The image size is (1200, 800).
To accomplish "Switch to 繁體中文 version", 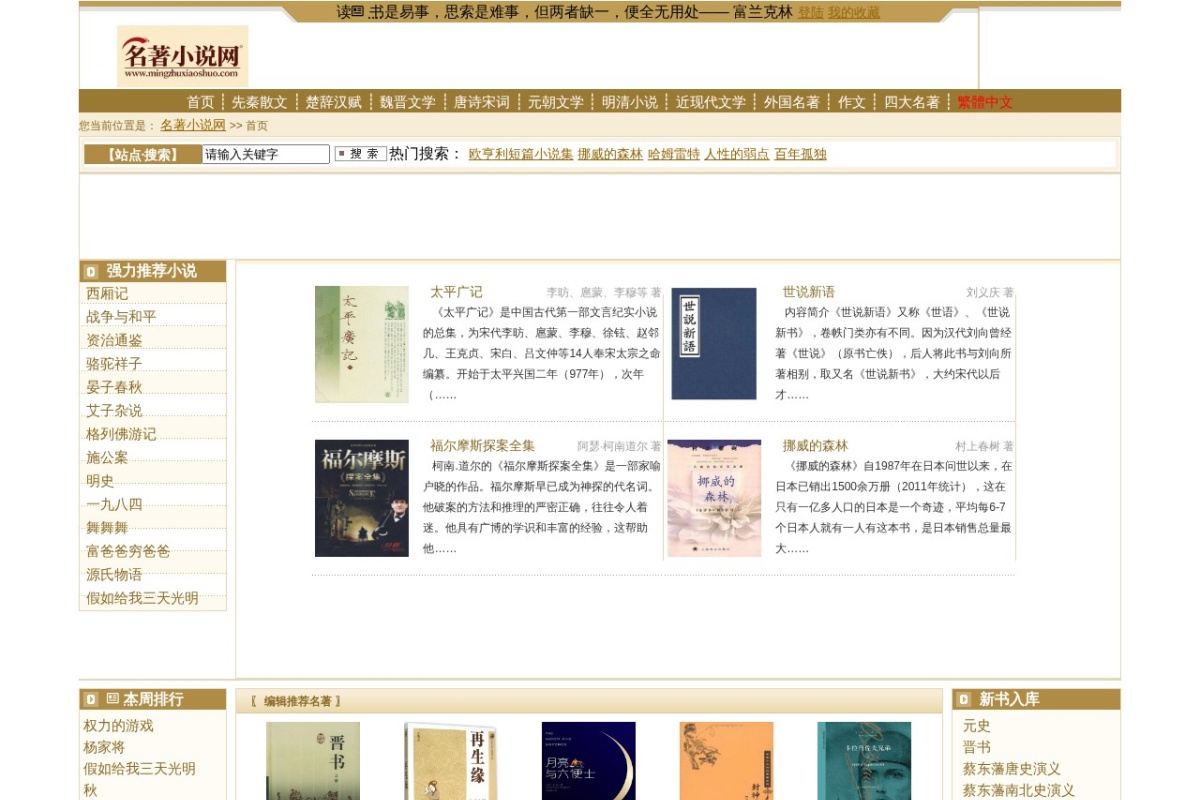I will [x=985, y=102].
